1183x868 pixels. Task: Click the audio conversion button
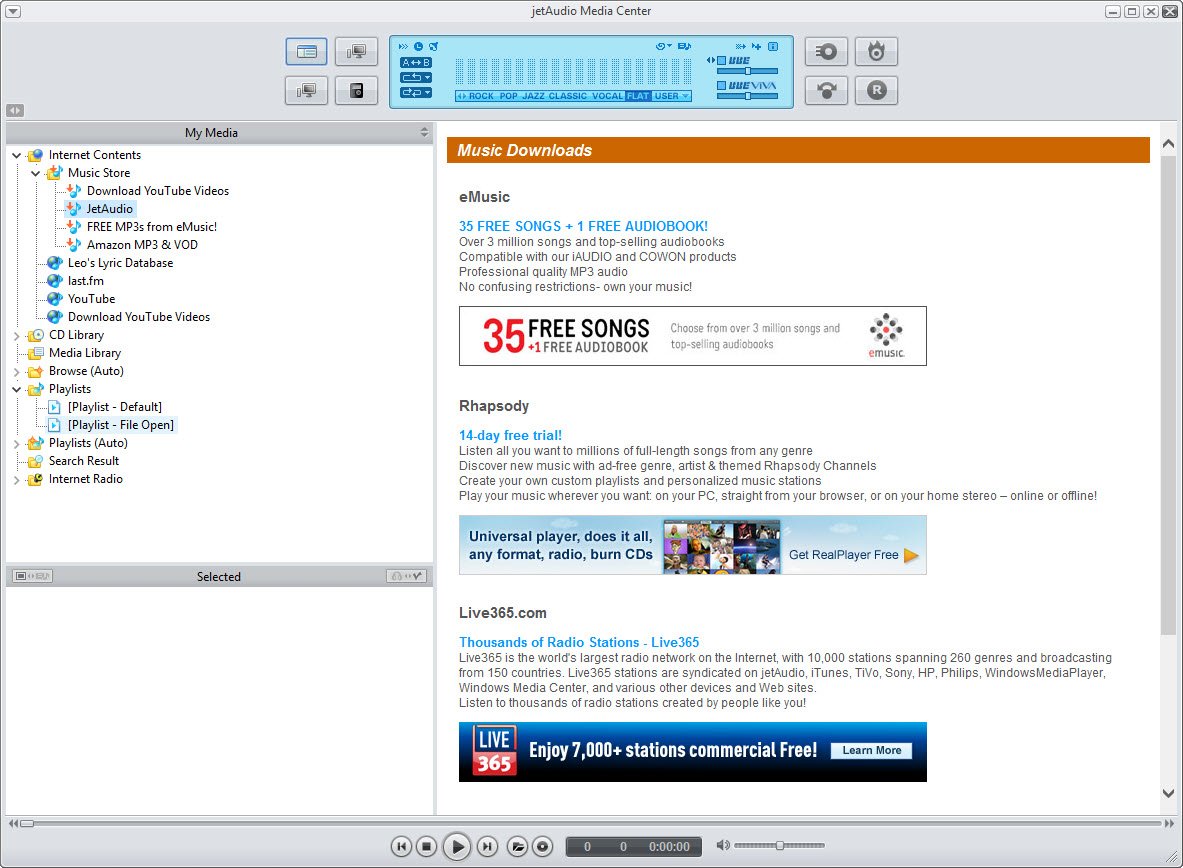pos(826,91)
